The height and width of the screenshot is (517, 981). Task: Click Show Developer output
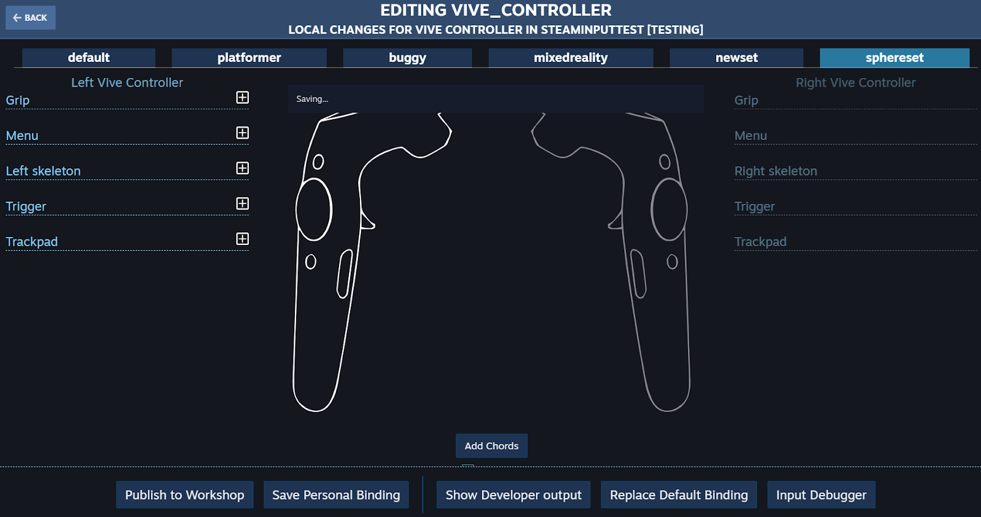coord(514,494)
